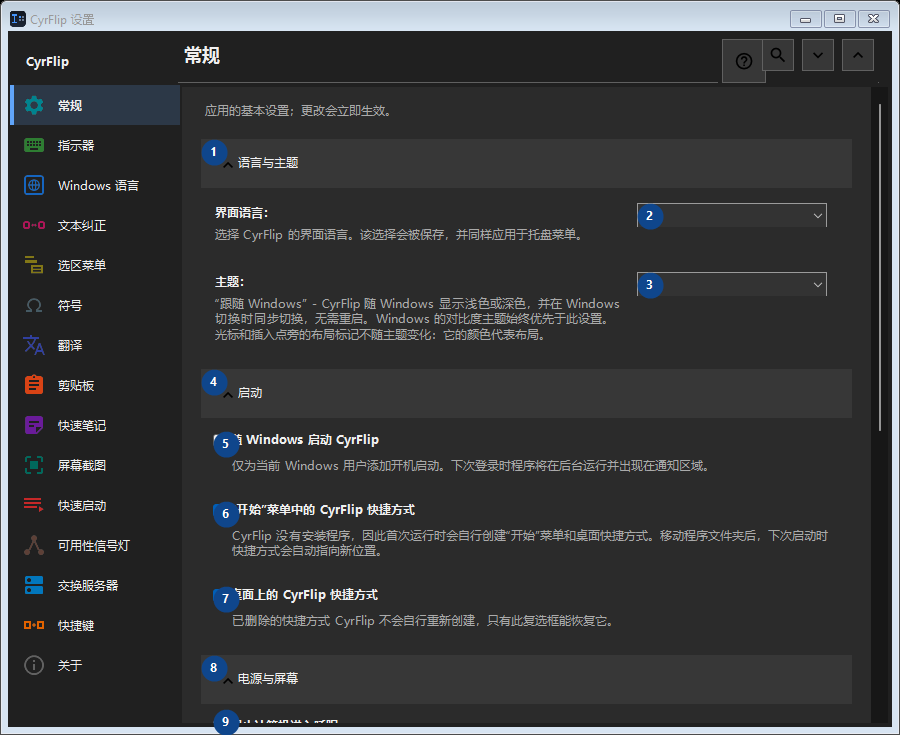Viewport: 900px width, 735px height.
Task: Click the down chevron button in header
Action: coord(818,55)
